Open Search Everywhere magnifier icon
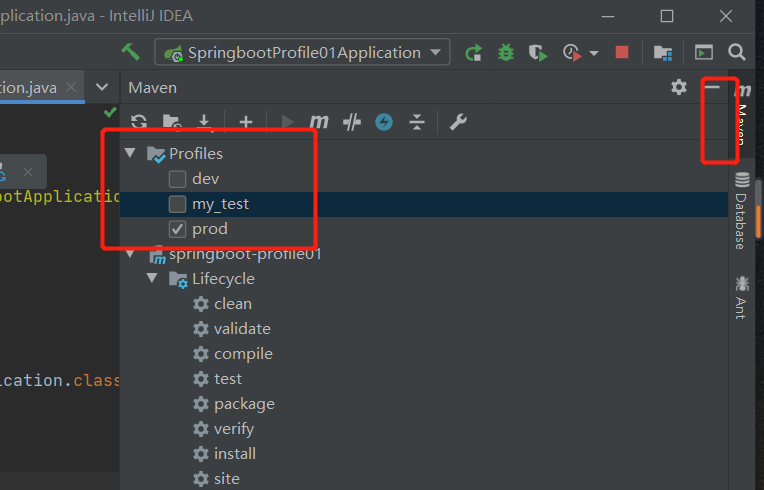Screen dimensions: 764x490 (737, 52)
